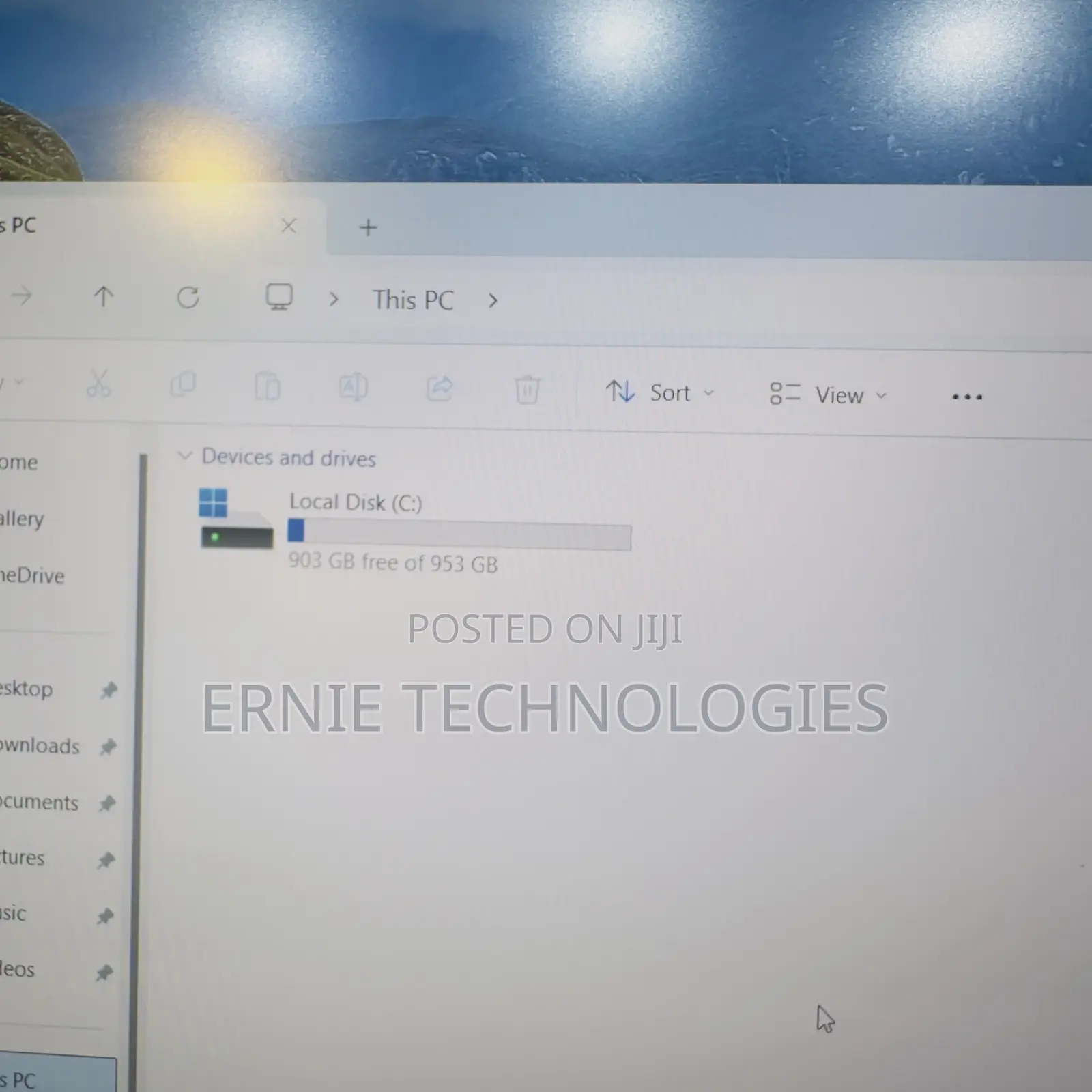Image resolution: width=1092 pixels, height=1092 pixels.
Task: Unpin Desktop using its pin icon
Action: [x=109, y=691]
